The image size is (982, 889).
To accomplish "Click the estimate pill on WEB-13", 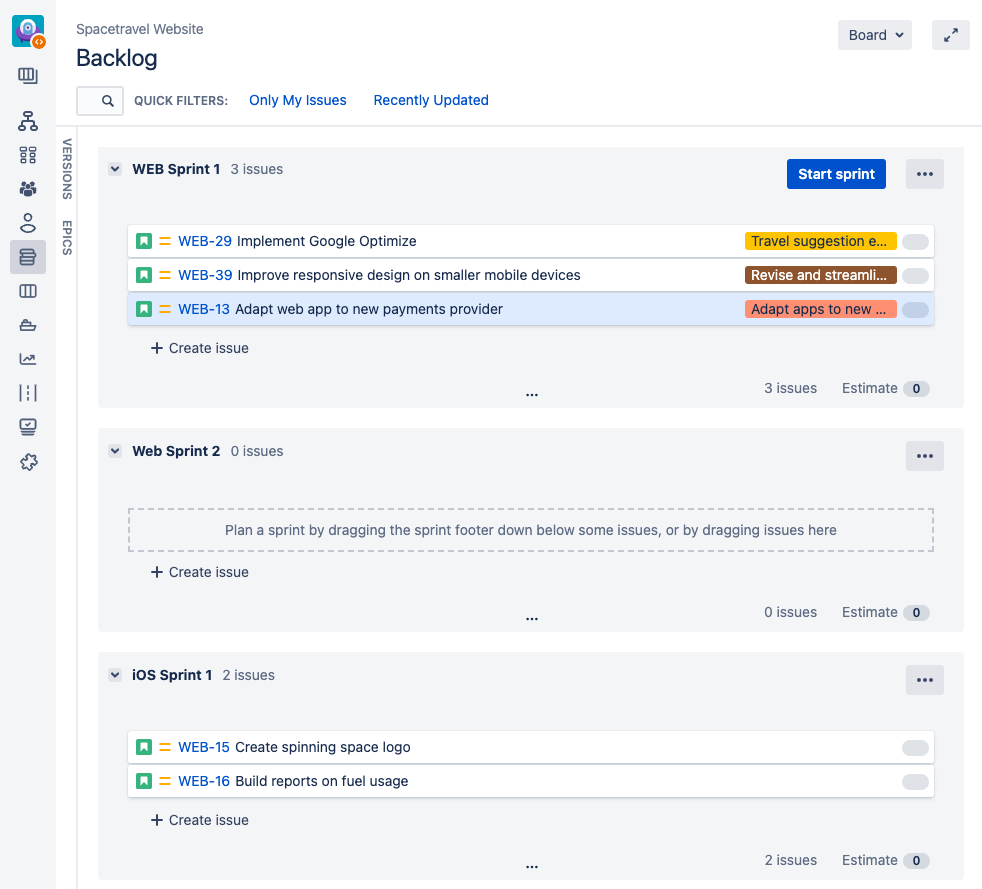I will pyautogui.click(x=915, y=309).
